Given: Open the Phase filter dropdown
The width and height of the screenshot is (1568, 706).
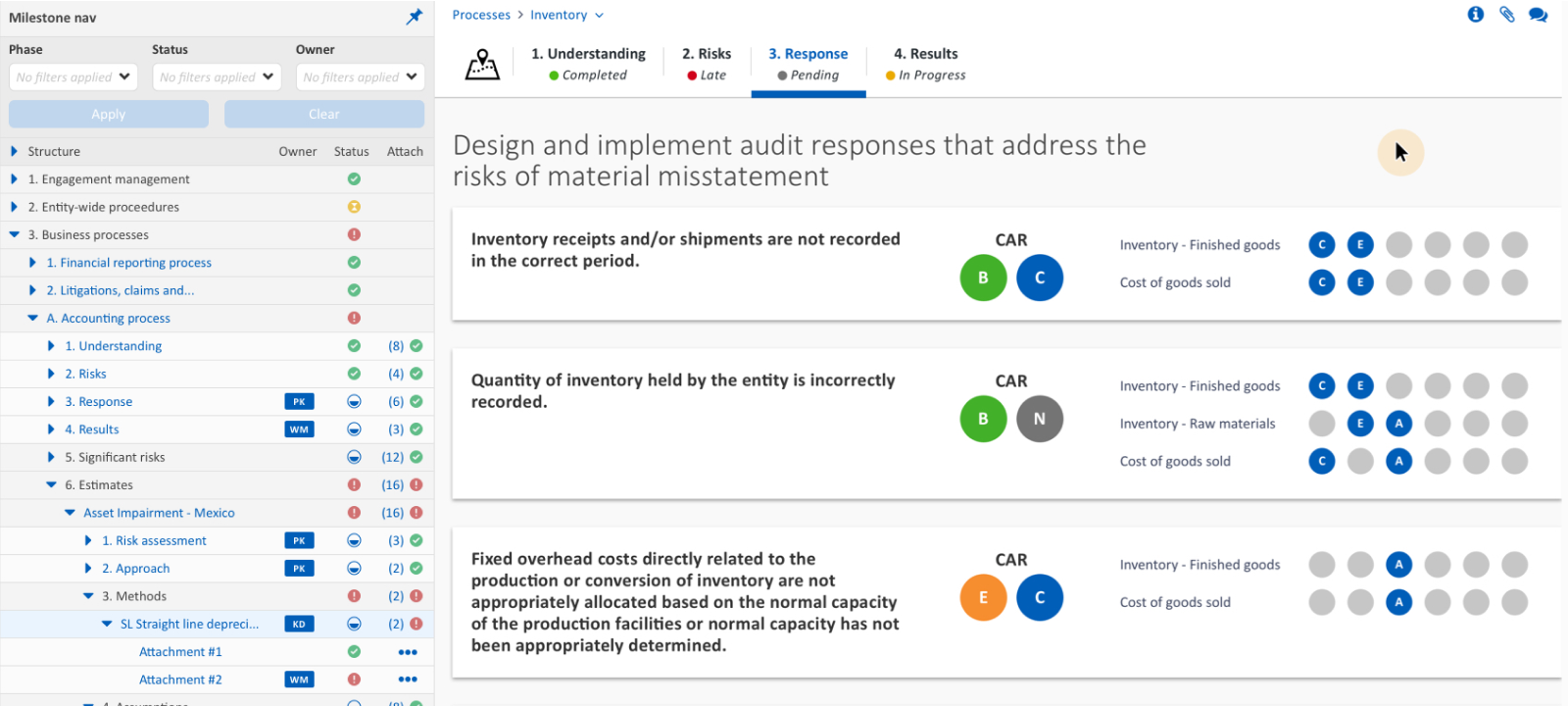Looking at the screenshot, I should tap(73, 76).
